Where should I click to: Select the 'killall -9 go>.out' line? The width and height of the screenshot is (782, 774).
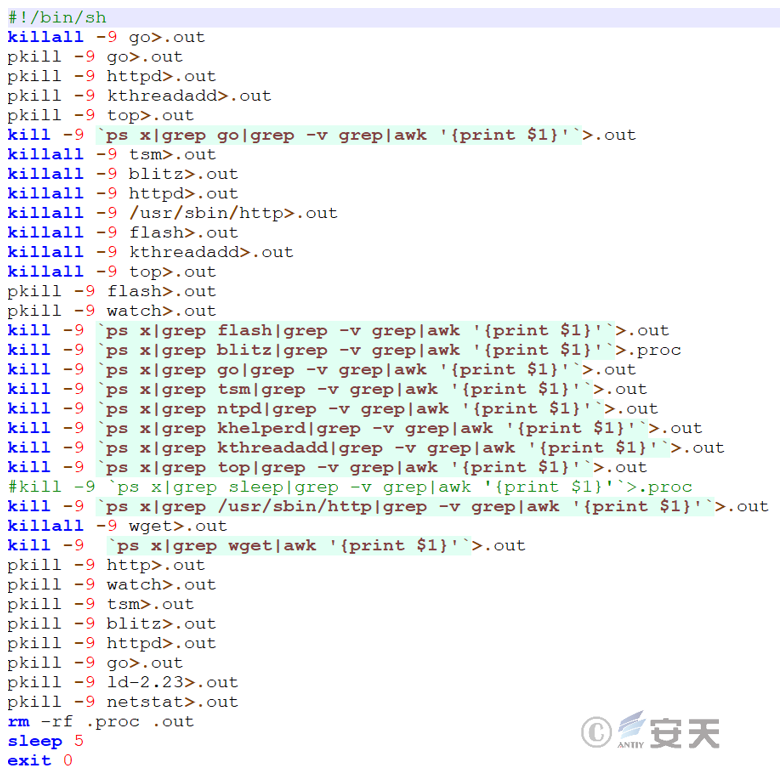pos(106,37)
